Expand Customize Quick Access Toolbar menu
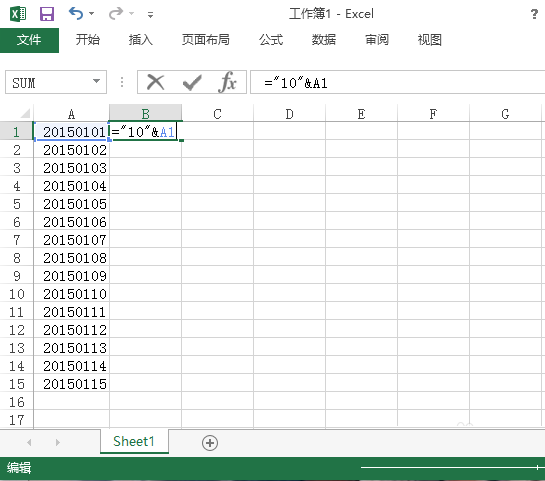Screen dimensions: 545x481 150,15
